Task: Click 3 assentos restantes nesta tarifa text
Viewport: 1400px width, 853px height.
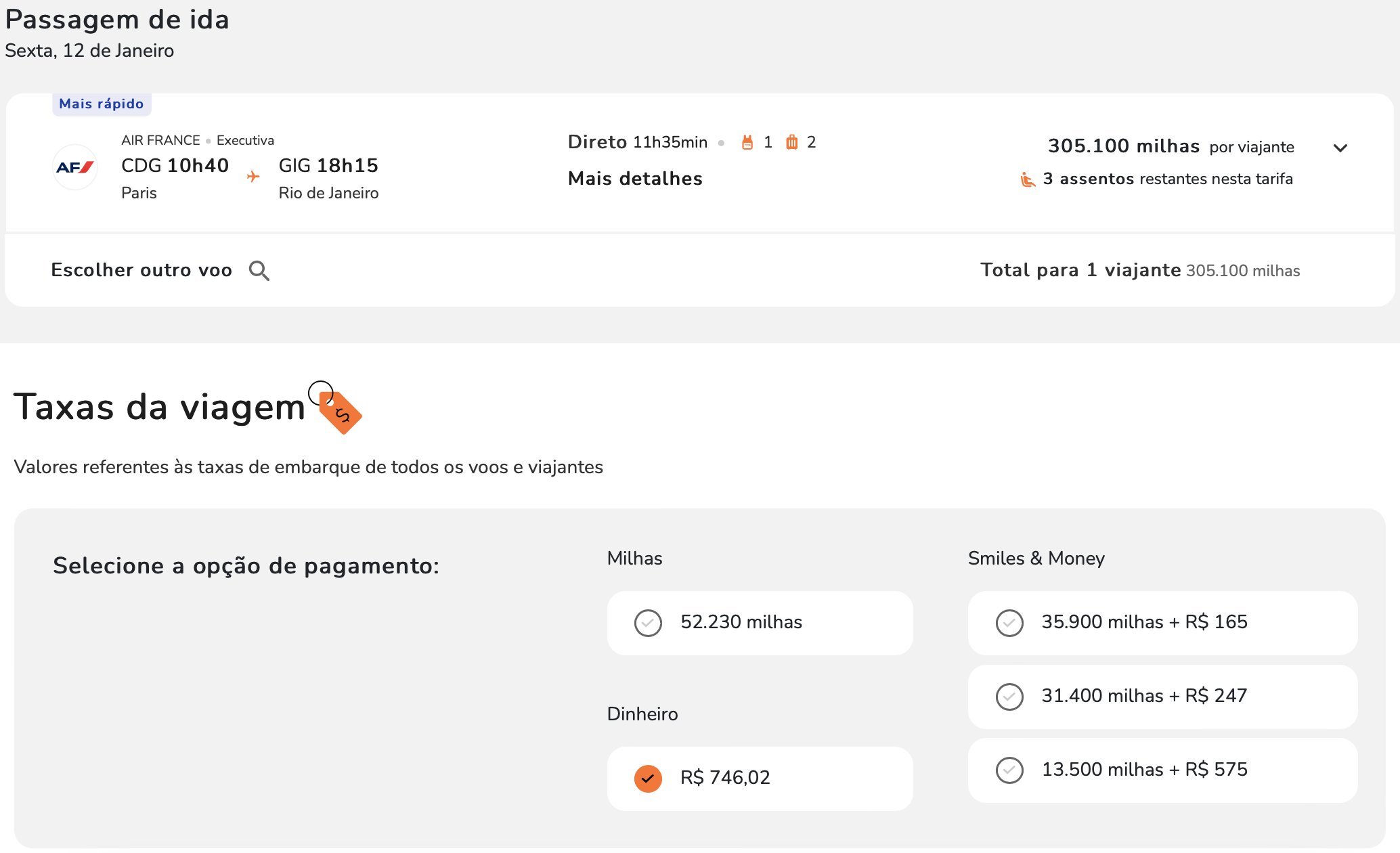Action: point(1168,179)
